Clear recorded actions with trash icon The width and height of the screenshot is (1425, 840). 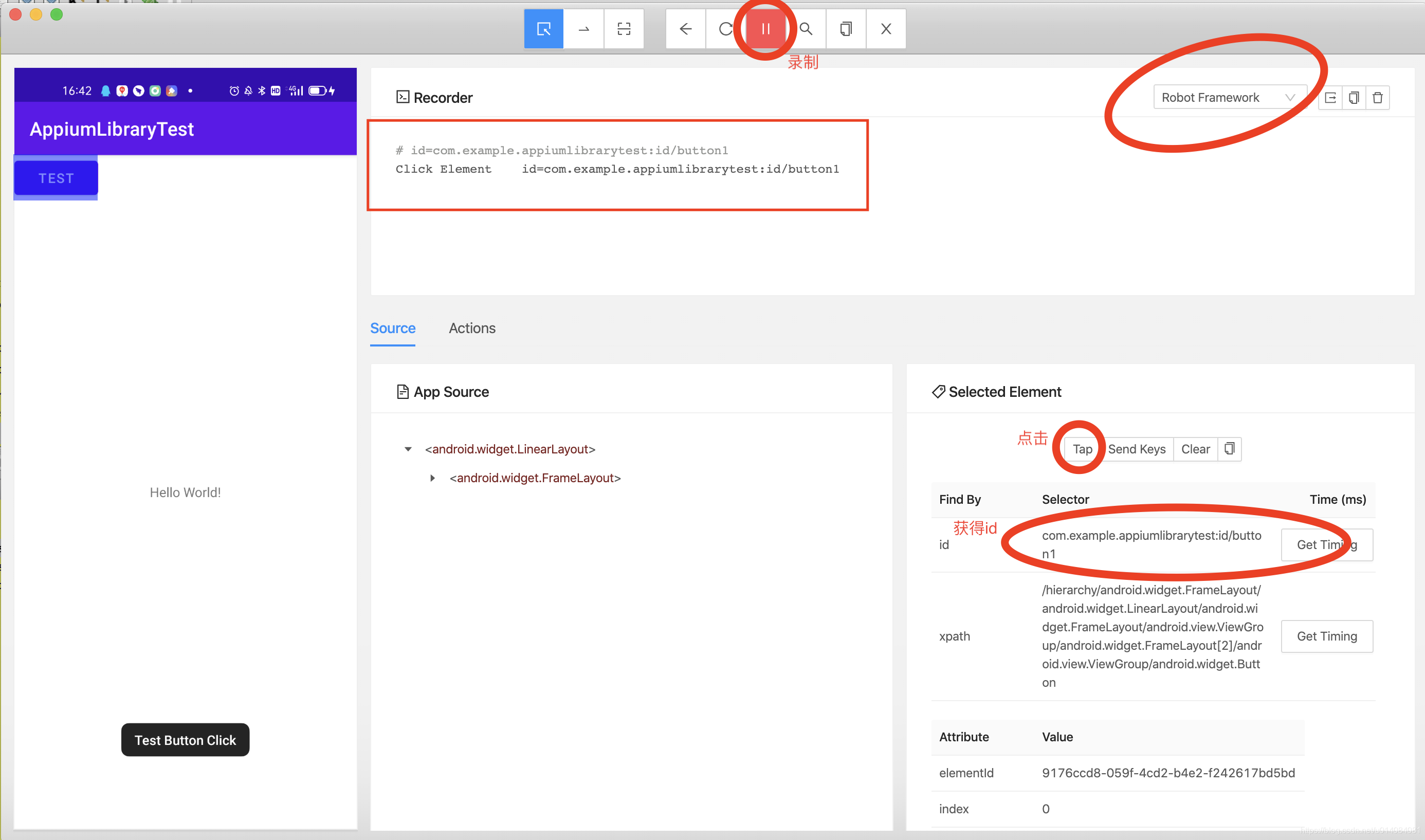click(x=1378, y=98)
